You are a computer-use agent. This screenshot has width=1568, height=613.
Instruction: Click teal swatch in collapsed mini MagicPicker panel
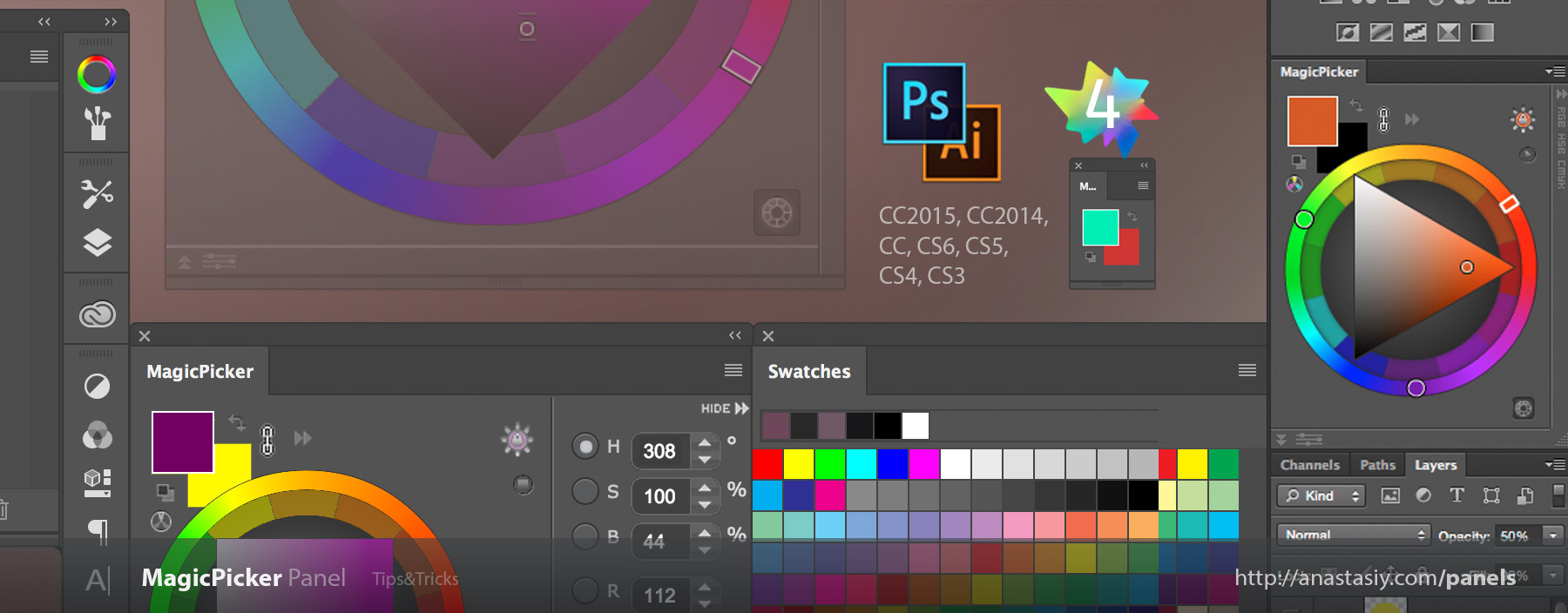click(x=1100, y=227)
